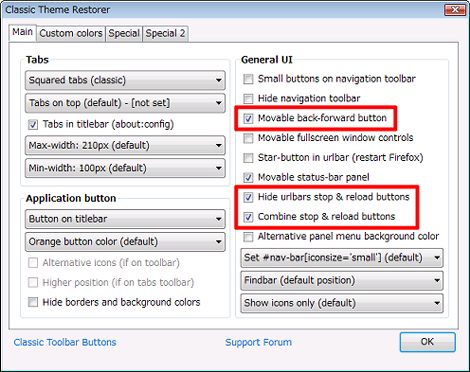This screenshot has height=372, width=470.
Task: Open the Orange button color dropdown
Action: 125,241
